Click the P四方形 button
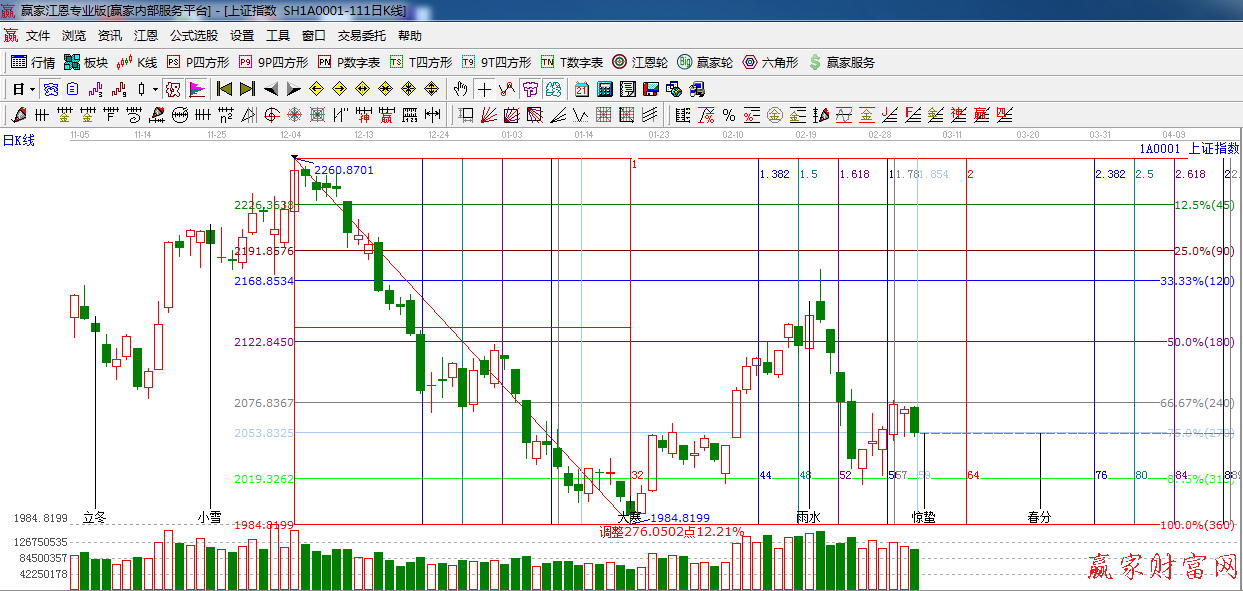 click(x=198, y=62)
